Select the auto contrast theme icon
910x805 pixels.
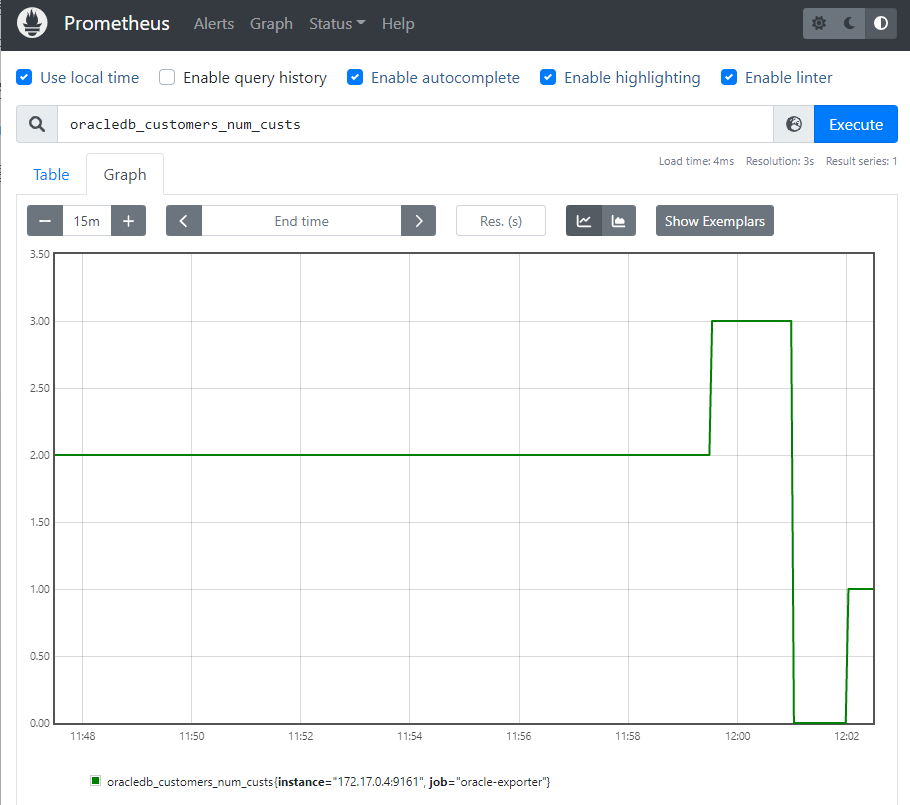click(881, 23)
